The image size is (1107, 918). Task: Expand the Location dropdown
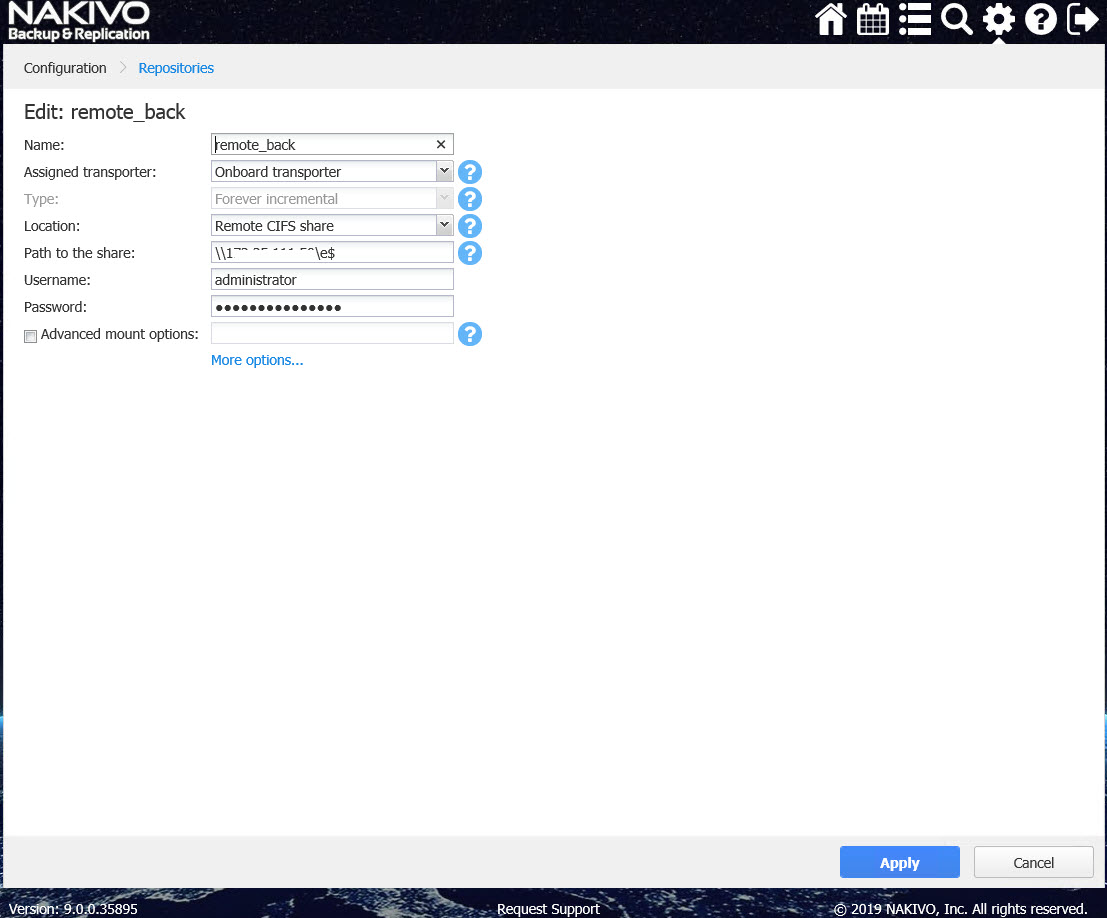point(444,226)
